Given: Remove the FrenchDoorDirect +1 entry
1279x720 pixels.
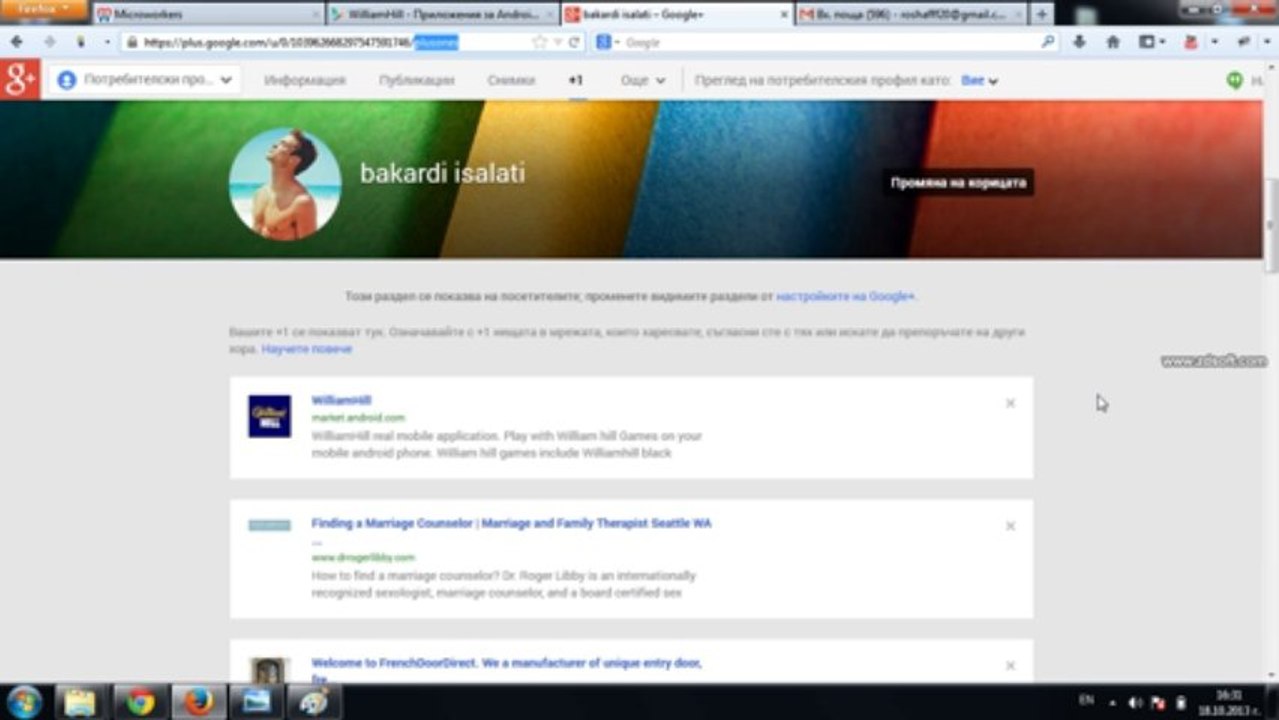Looking at the screenshot, I should tap(1010, 665).
